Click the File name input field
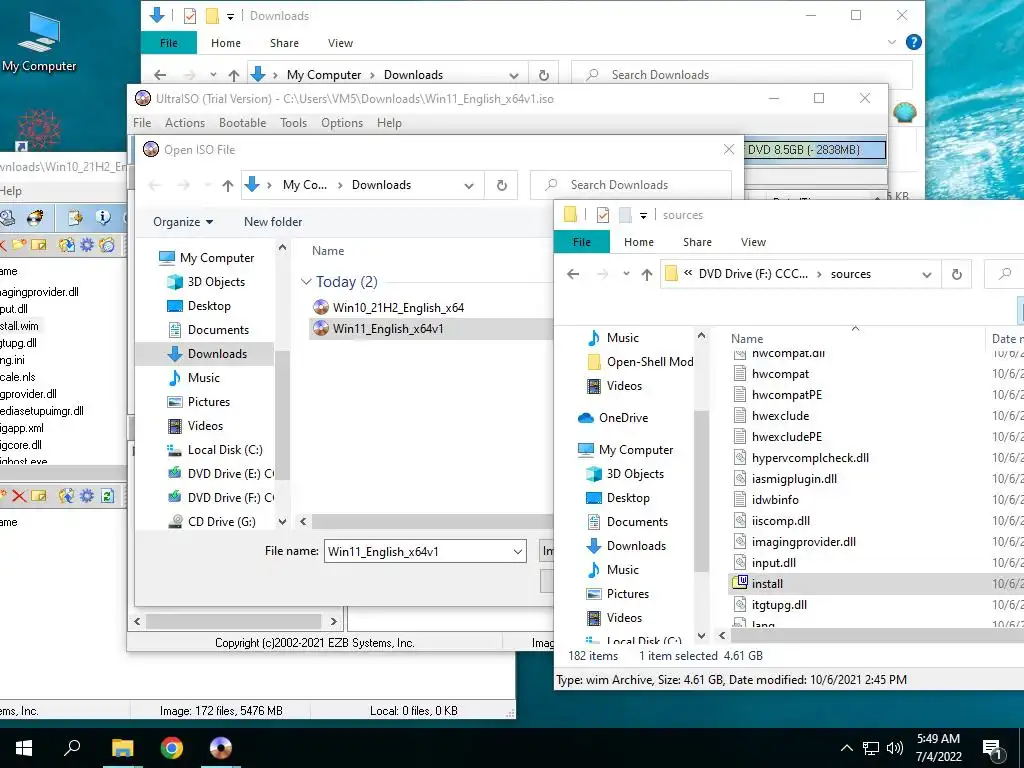The image size is (1024, 768). (425, 552)
